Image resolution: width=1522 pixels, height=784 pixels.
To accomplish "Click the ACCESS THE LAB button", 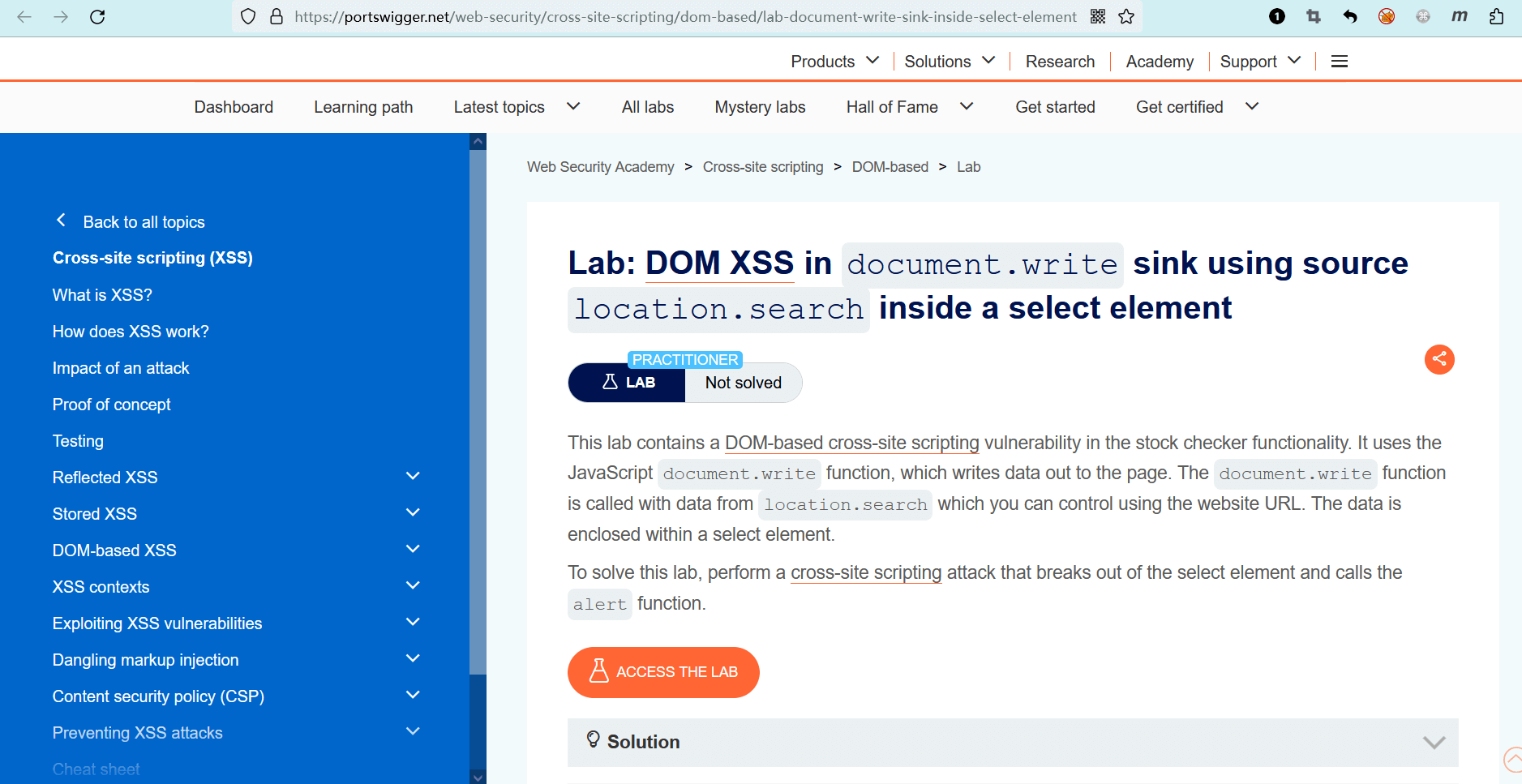I will [x=663, y=672].
